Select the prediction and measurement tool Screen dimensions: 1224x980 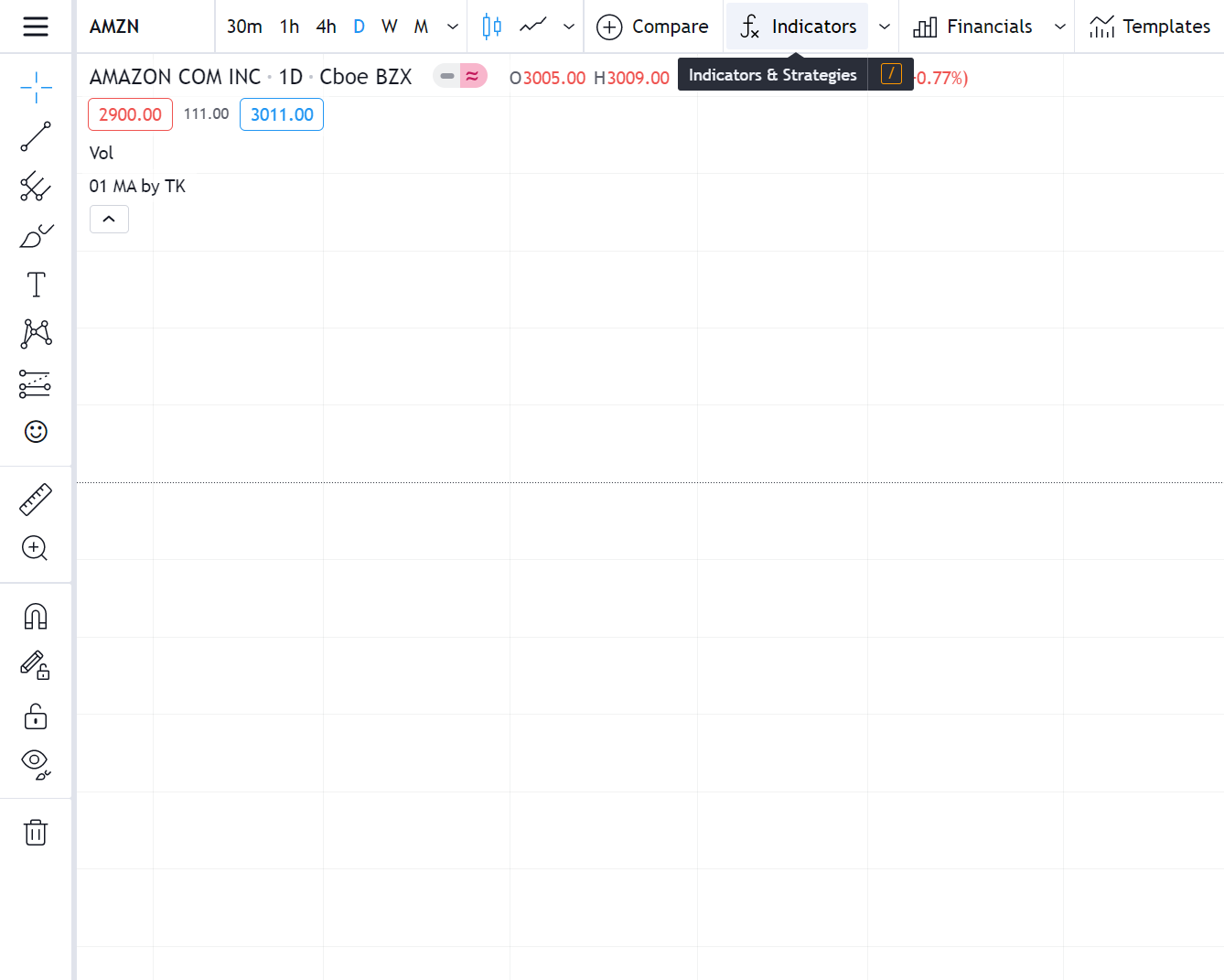pos(36,382)
